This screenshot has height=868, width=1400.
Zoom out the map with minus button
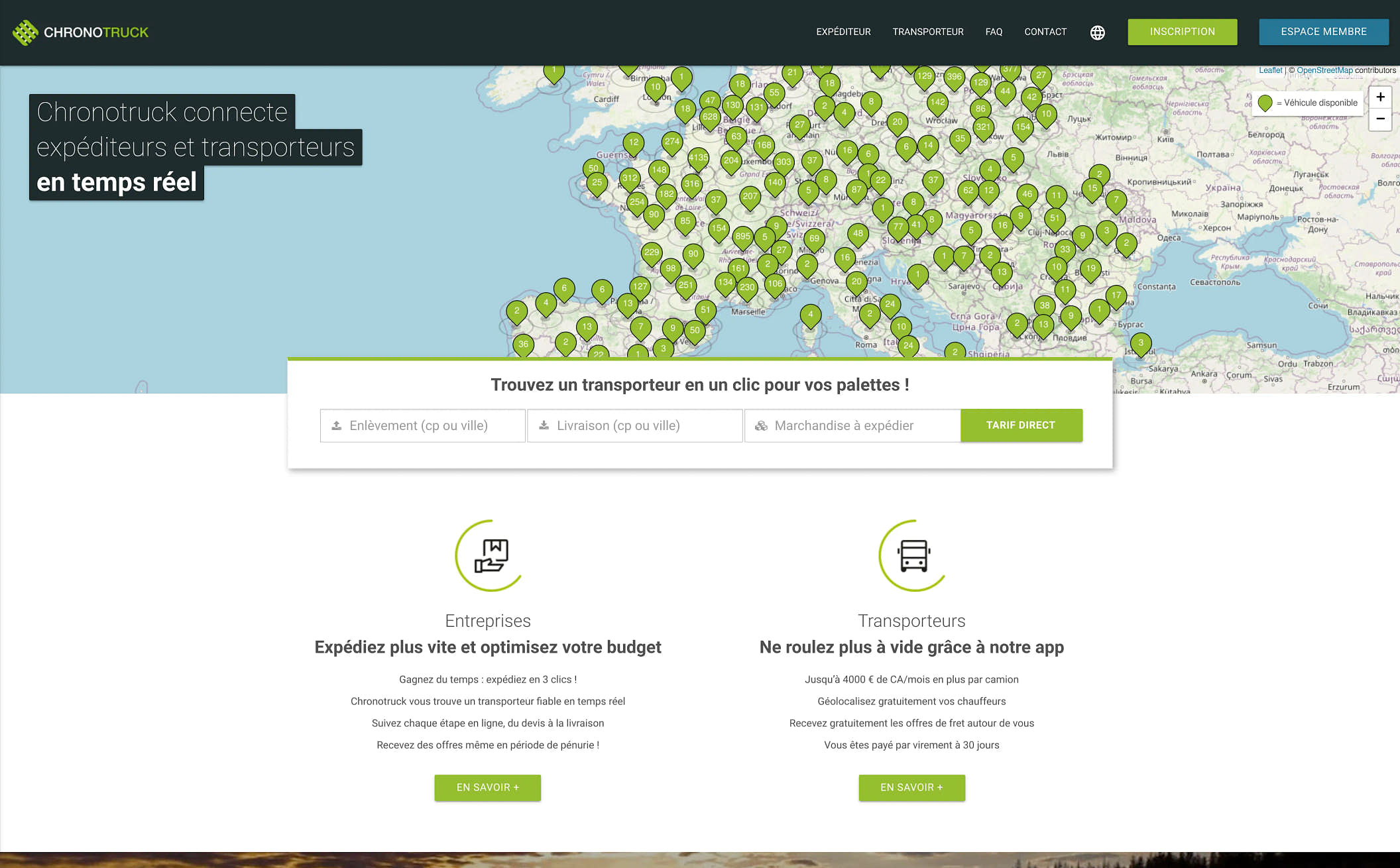[1380, 119]
